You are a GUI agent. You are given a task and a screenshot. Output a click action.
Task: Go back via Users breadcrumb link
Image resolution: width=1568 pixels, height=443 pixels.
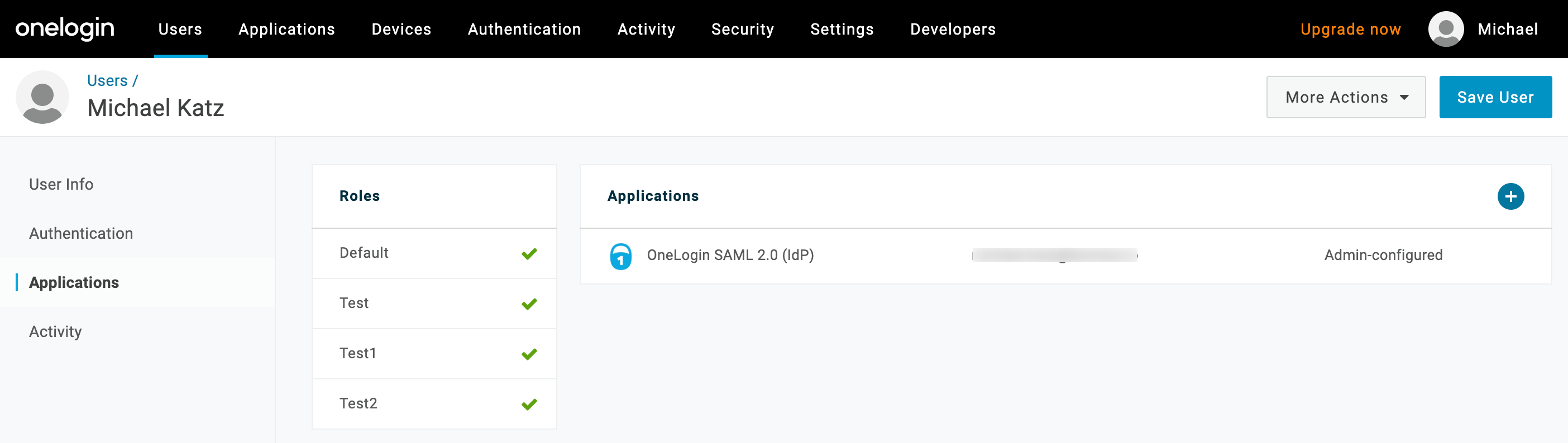107,80
